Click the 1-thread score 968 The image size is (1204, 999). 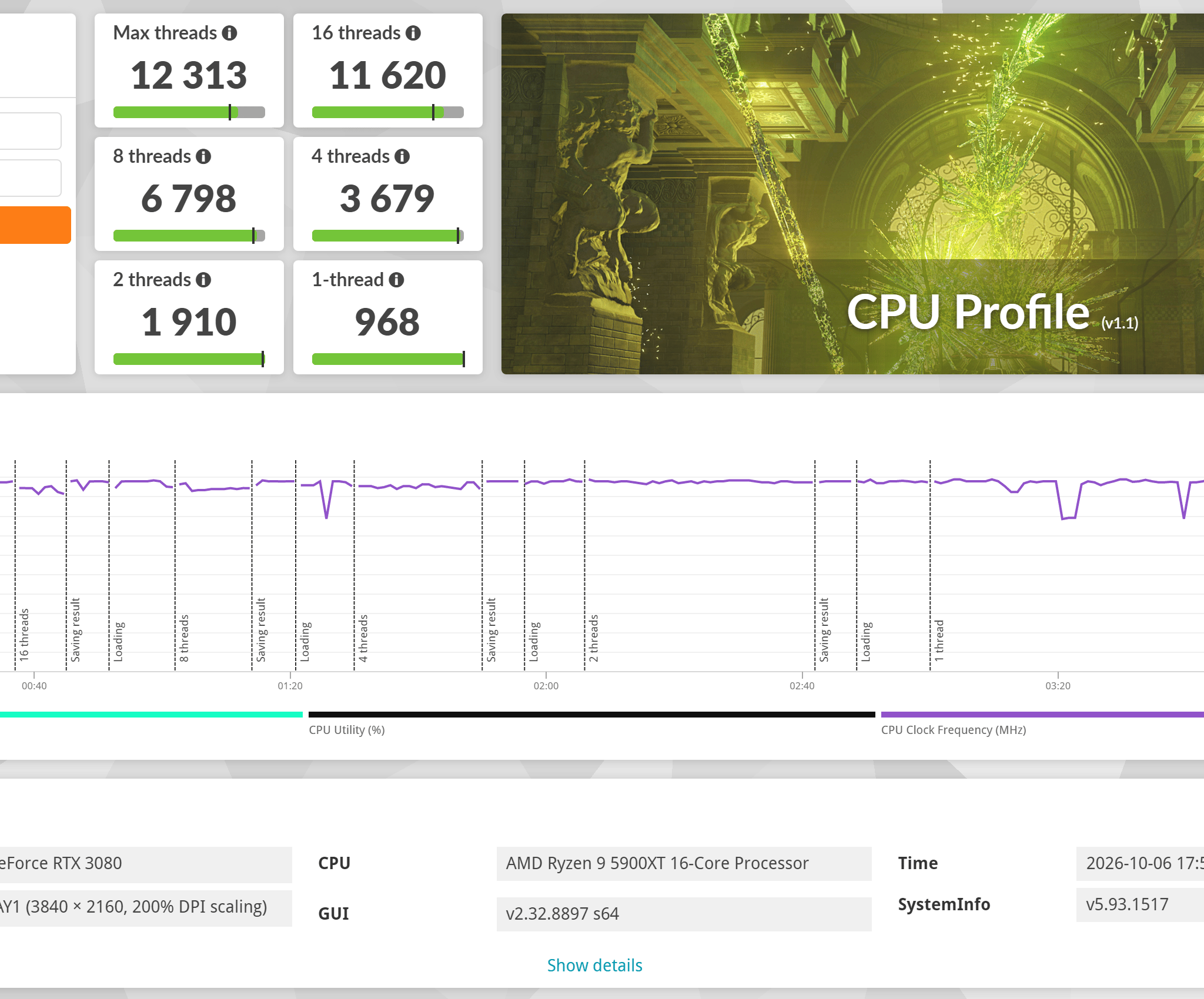pos(387,322)
